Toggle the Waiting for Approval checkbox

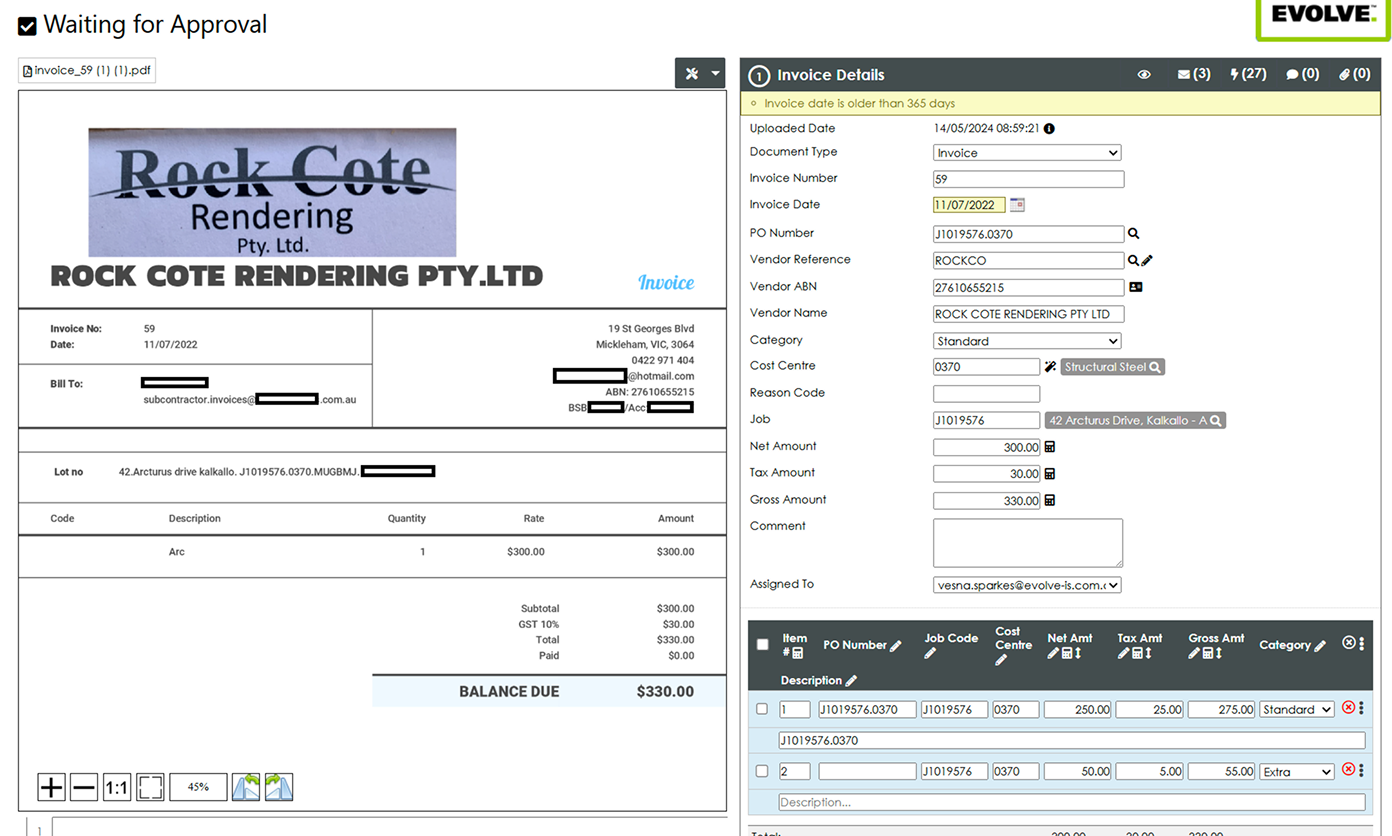tap(28, 26)
